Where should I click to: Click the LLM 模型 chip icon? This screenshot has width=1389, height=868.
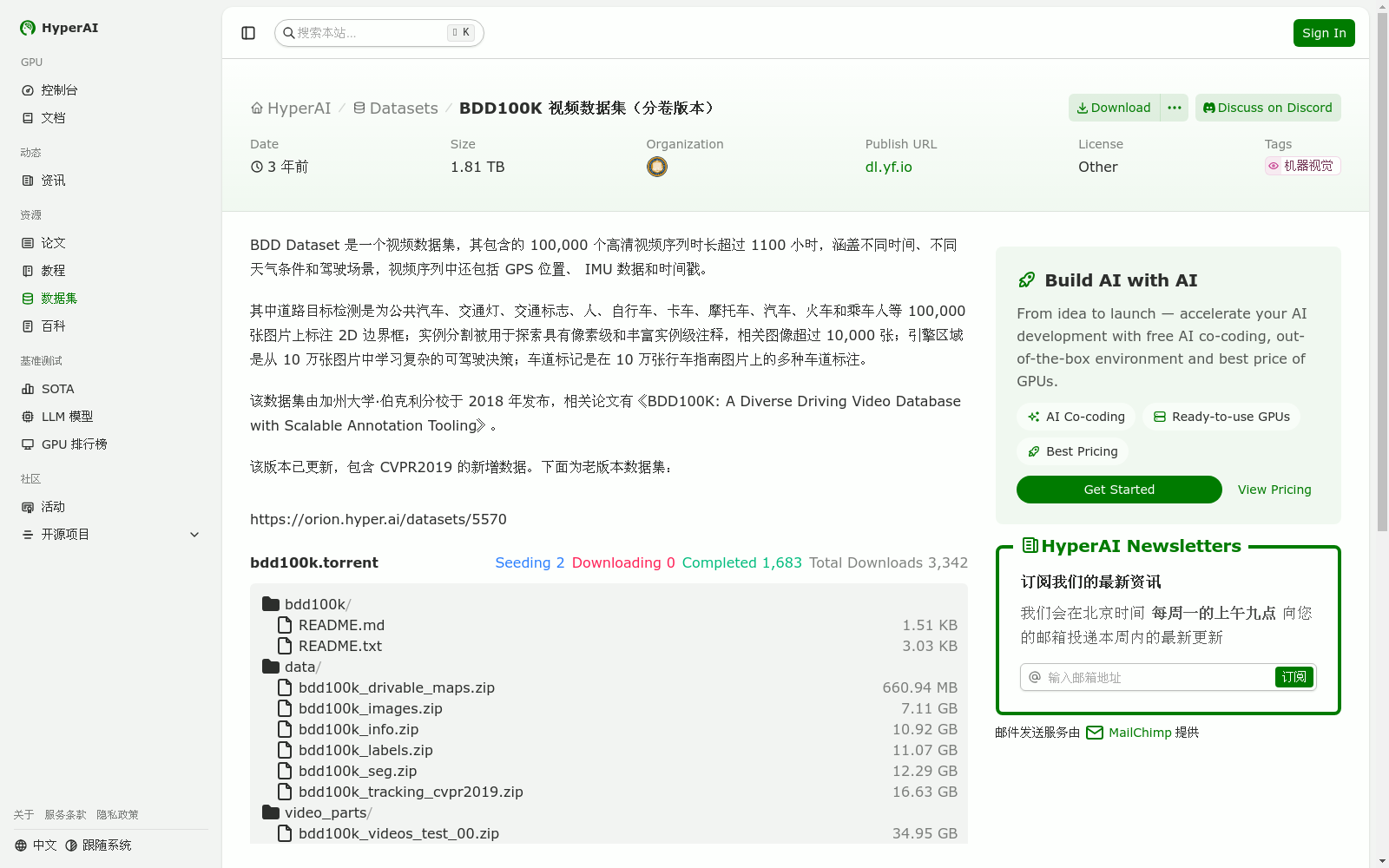point(28,417)
